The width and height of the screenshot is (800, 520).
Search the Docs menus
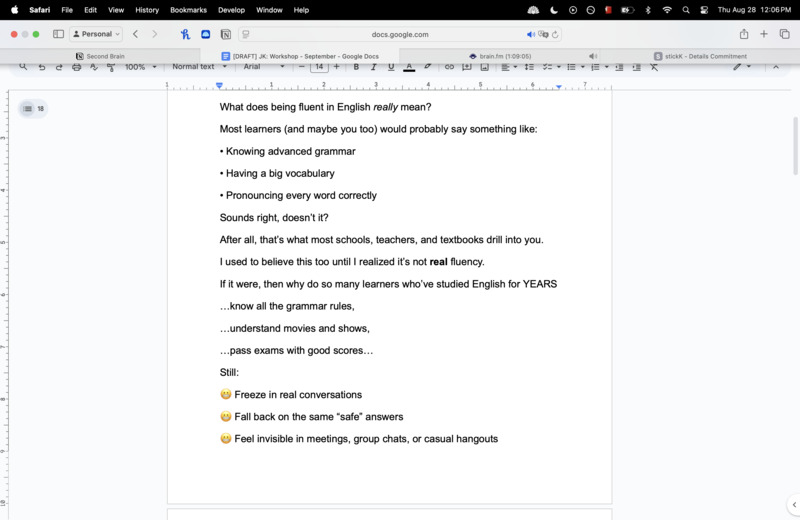click(23, 67)
